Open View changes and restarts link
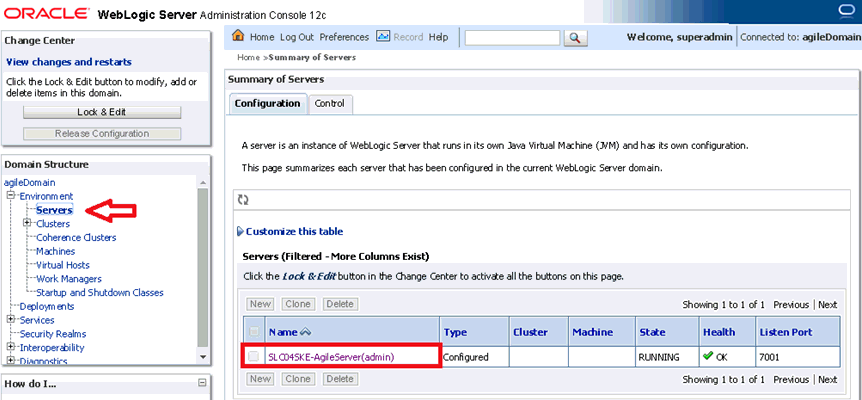Image resolution: width=862 pixels, height=400 pixels. click(x=69, y=62)
